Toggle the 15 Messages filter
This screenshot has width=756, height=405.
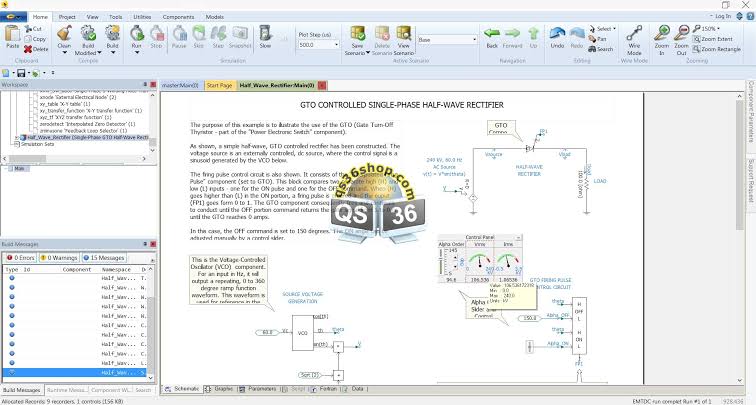(104, 258)
